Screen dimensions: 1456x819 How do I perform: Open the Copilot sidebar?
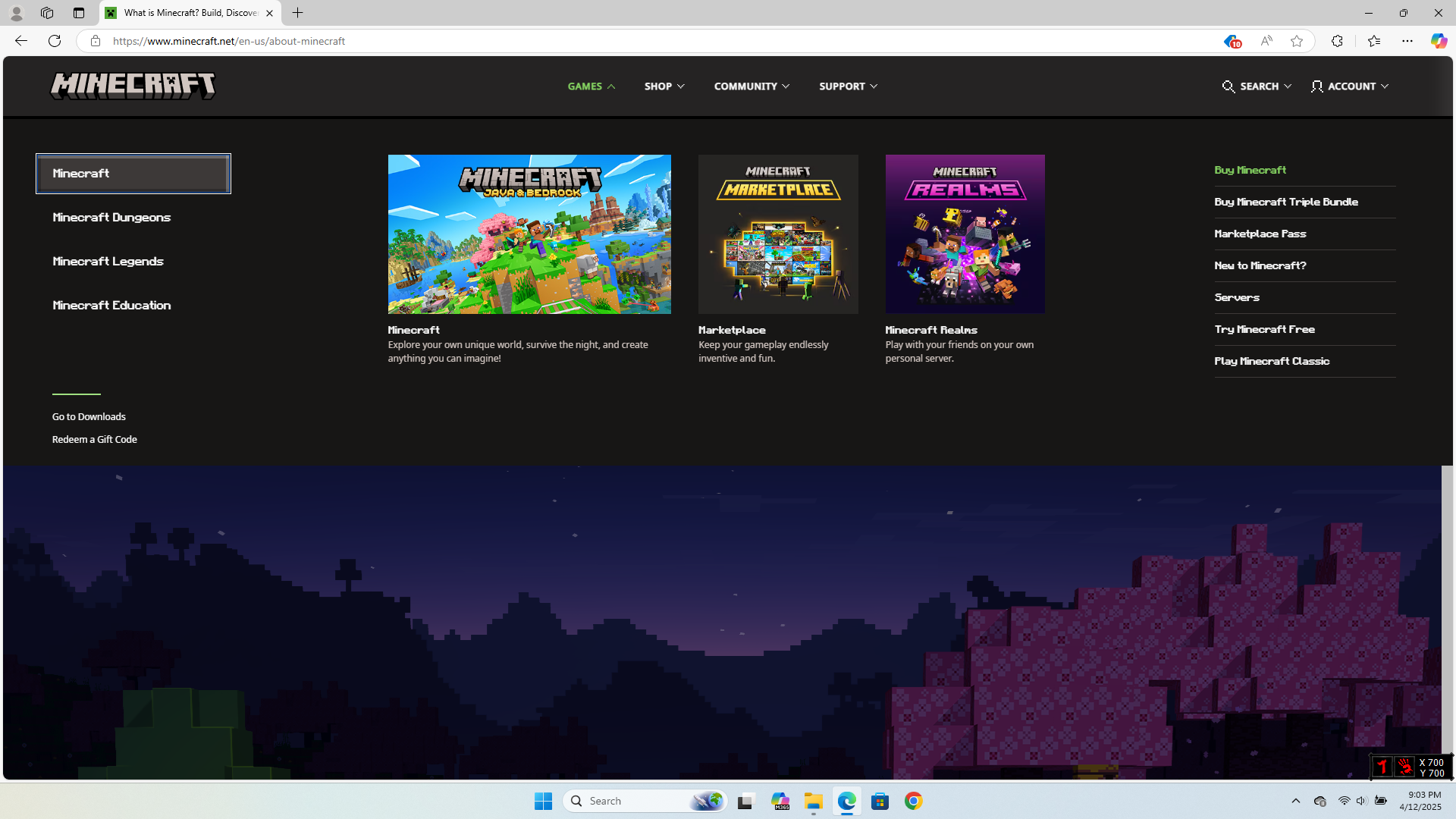[1439, 41]
